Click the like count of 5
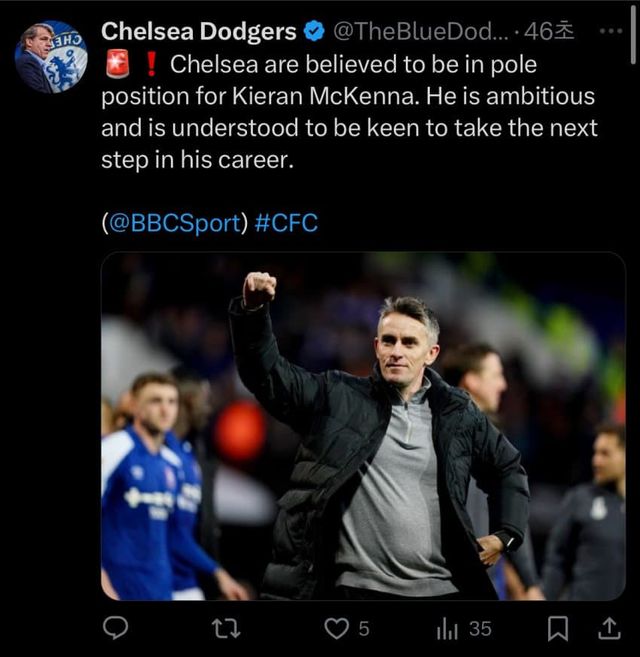The height and width of the screenshot is (657, 640). pyautogui.click(x=364, y=629)
